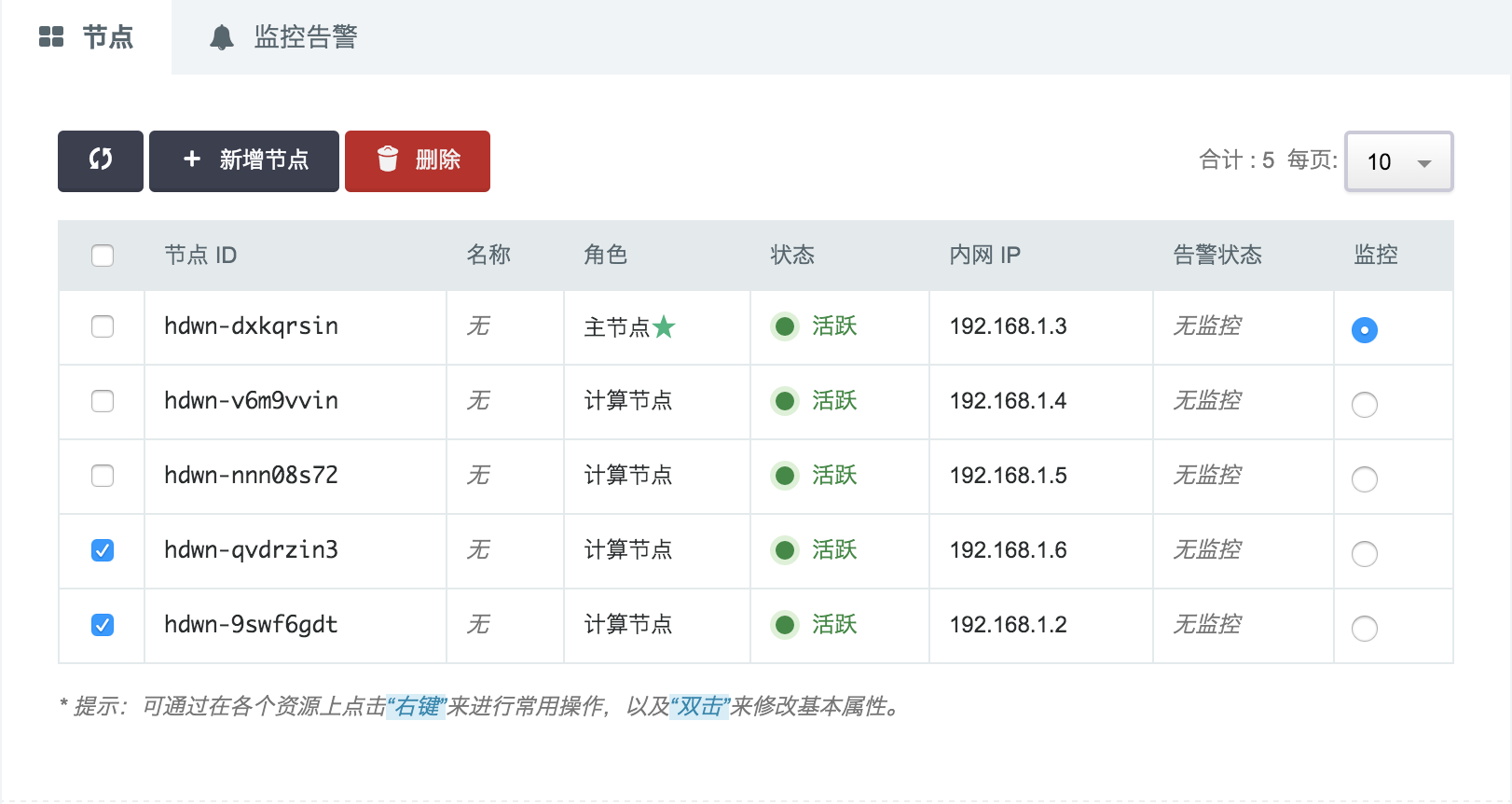The width and height of the screenshot is (1512, 804).
Task: Click IP address 192.168.1.5
Action: point(1008,476)
